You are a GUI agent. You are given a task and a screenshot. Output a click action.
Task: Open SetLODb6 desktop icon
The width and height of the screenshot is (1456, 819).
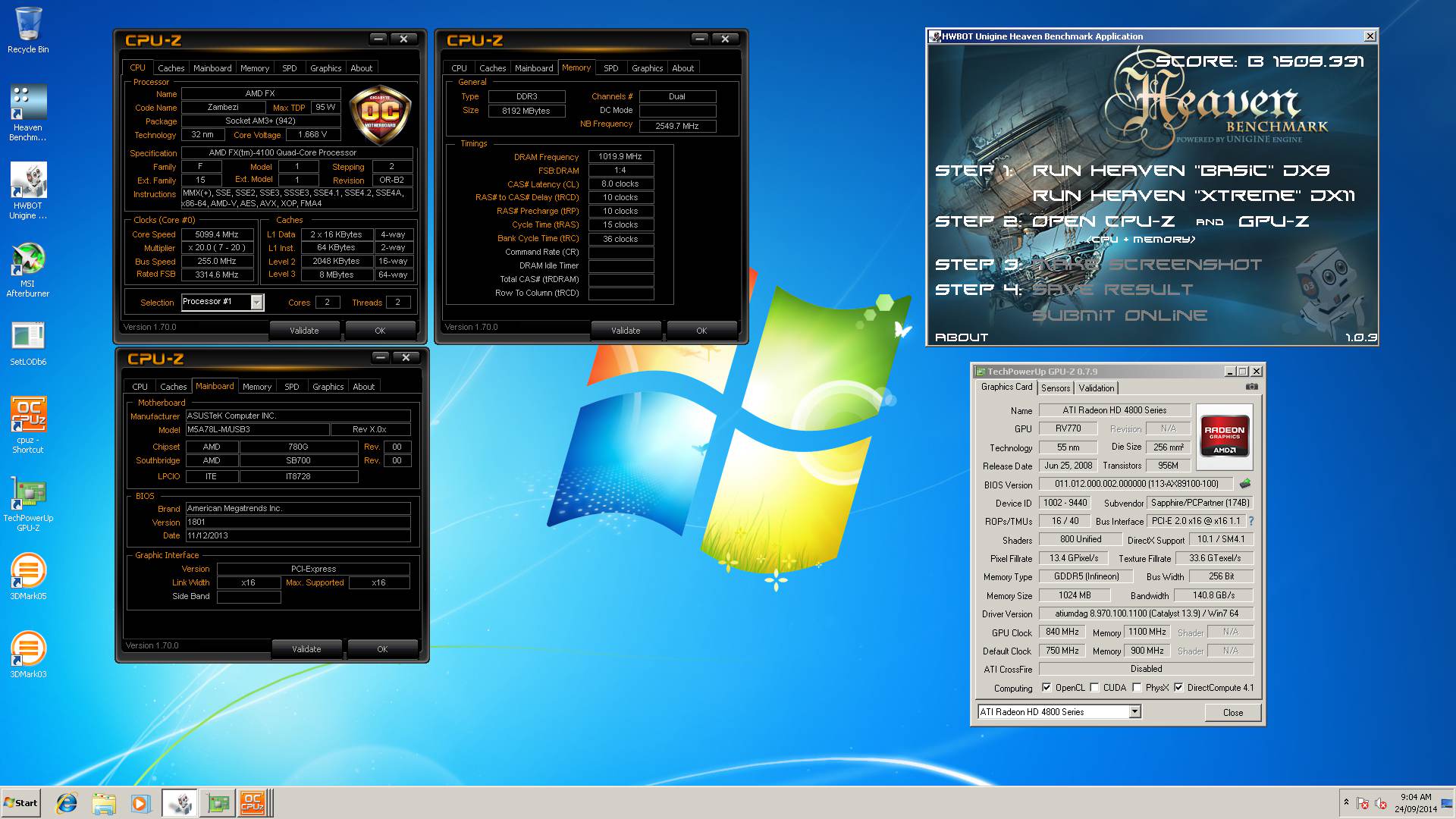pyautogui.click(x=28, y=344)
